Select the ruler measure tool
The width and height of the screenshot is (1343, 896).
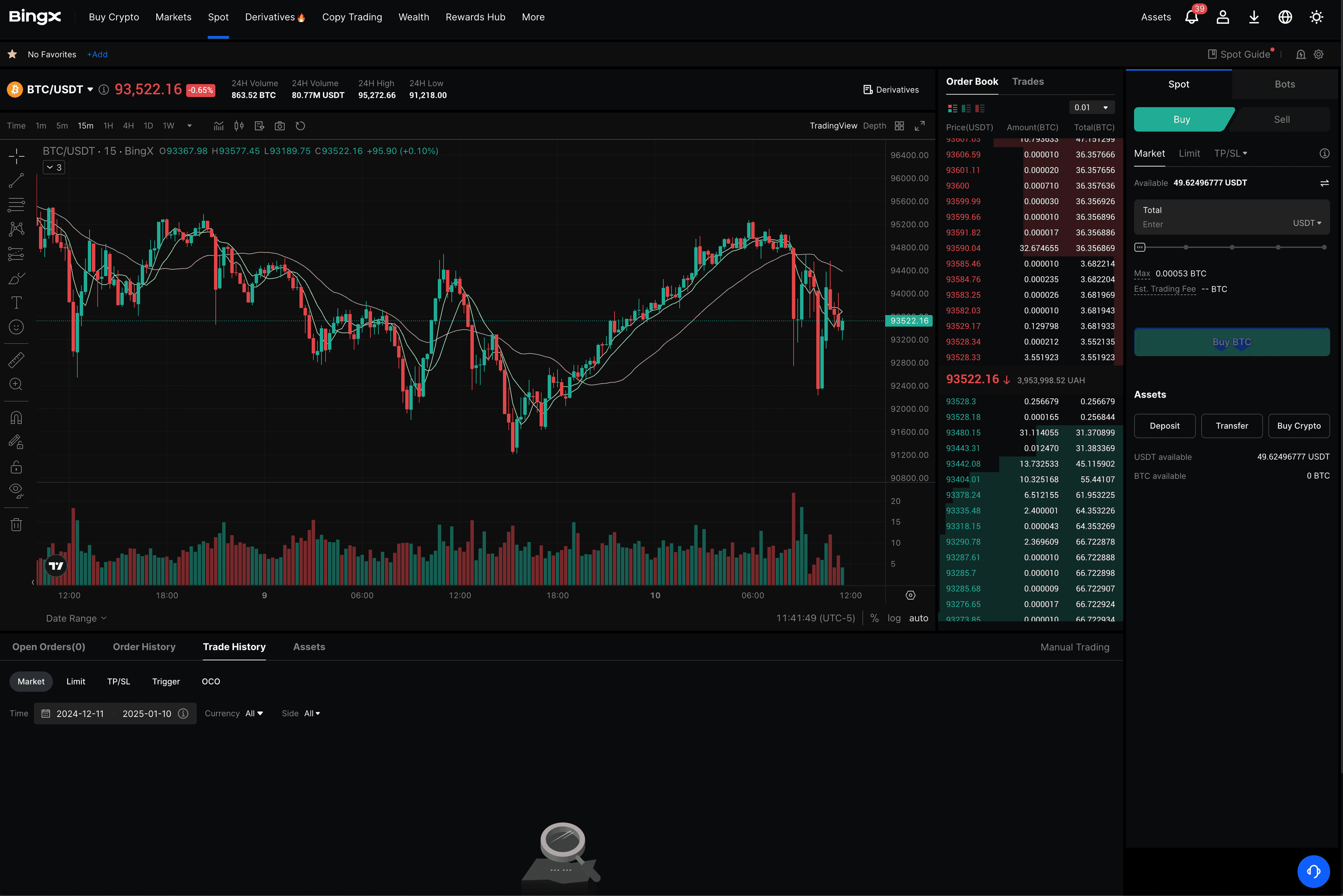[16, 360]
